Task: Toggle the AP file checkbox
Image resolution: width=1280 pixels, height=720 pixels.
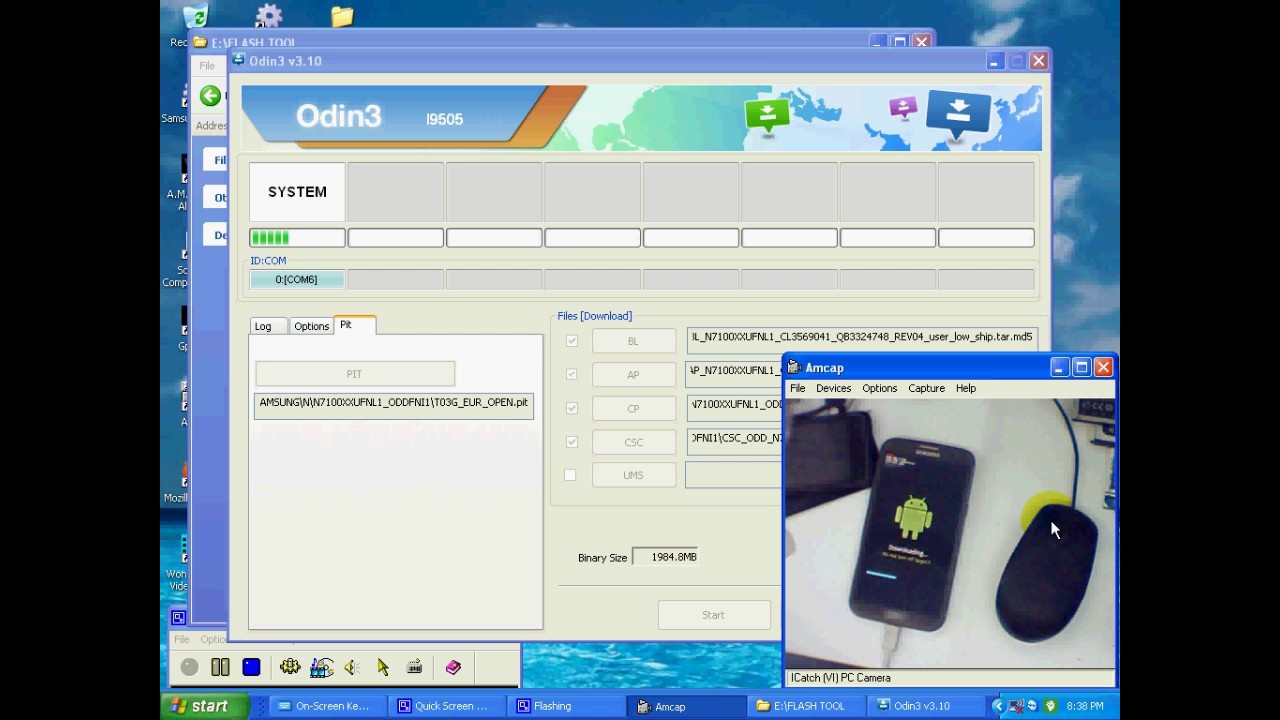Action: click(x=571, y=374)
